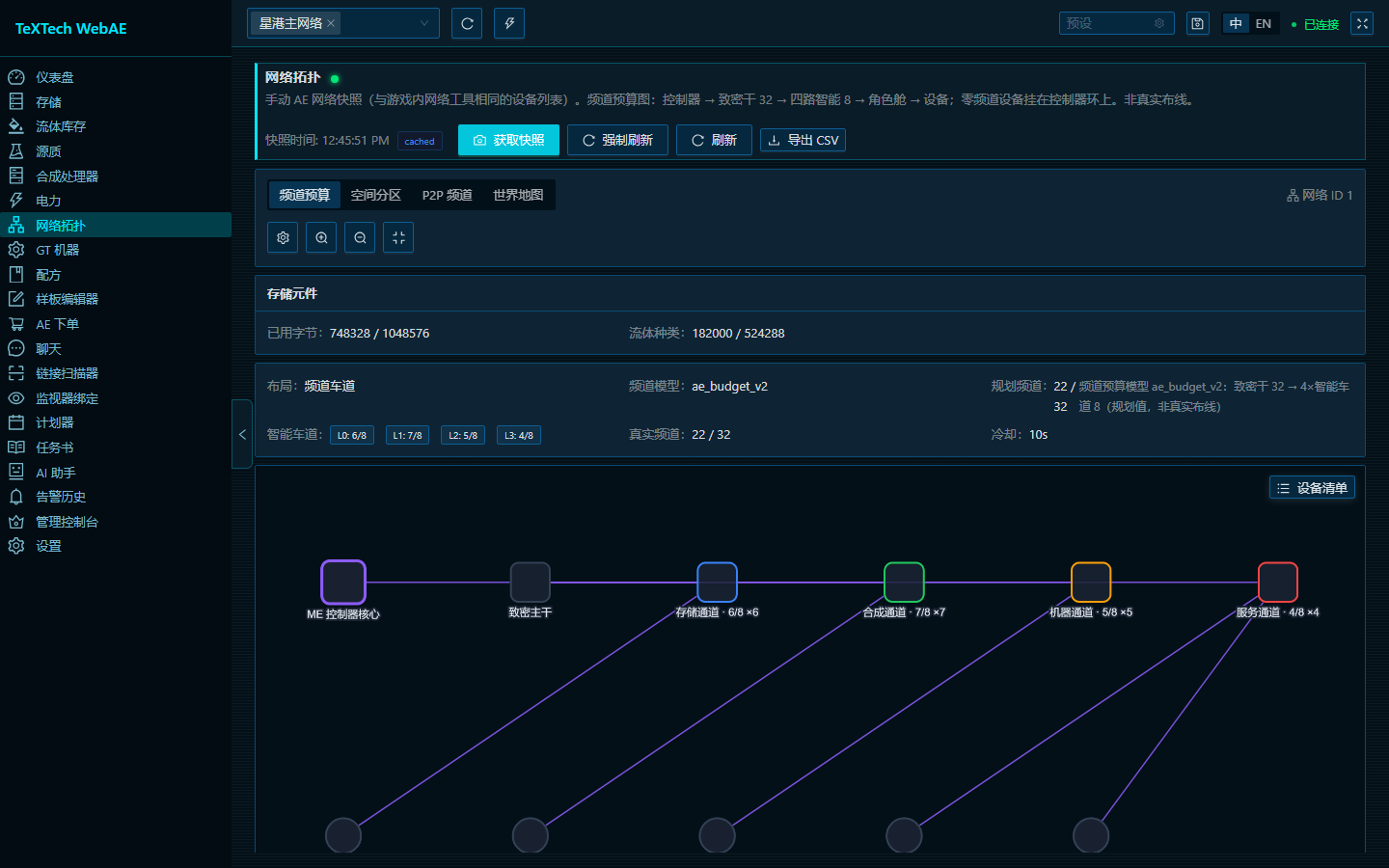1389x868 pixels.
Task: Click the reload icon beside network selector
Action: coord(467,23)
